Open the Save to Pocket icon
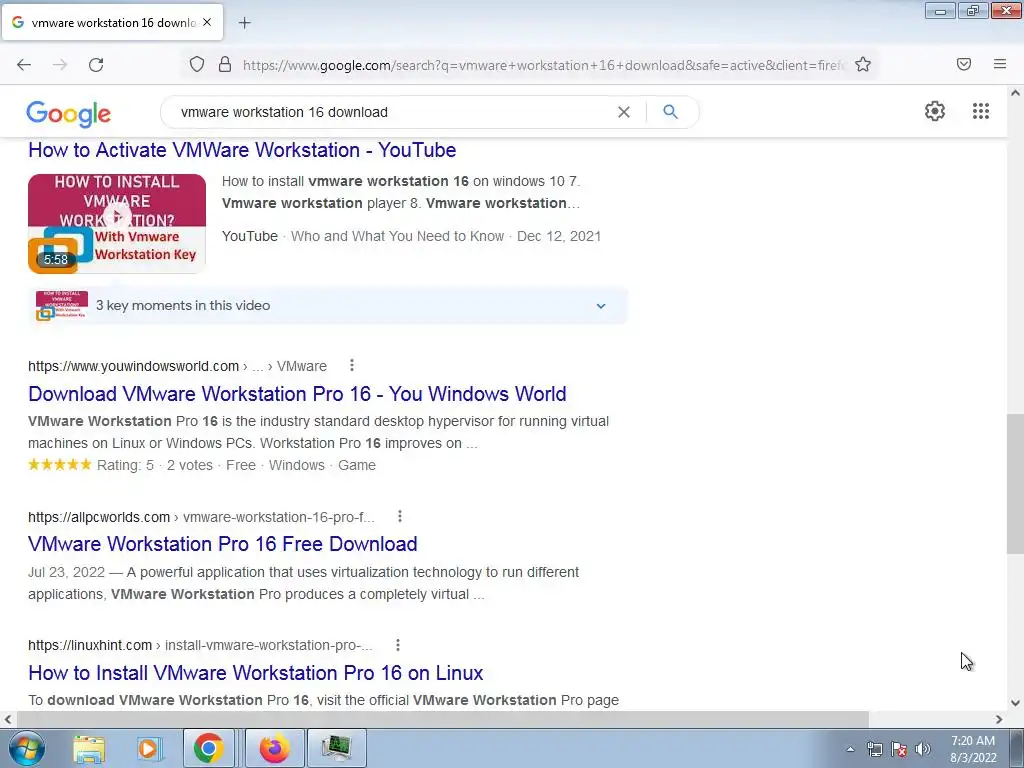This screenshot has width=1024, height=768. [x=964, y=64]
